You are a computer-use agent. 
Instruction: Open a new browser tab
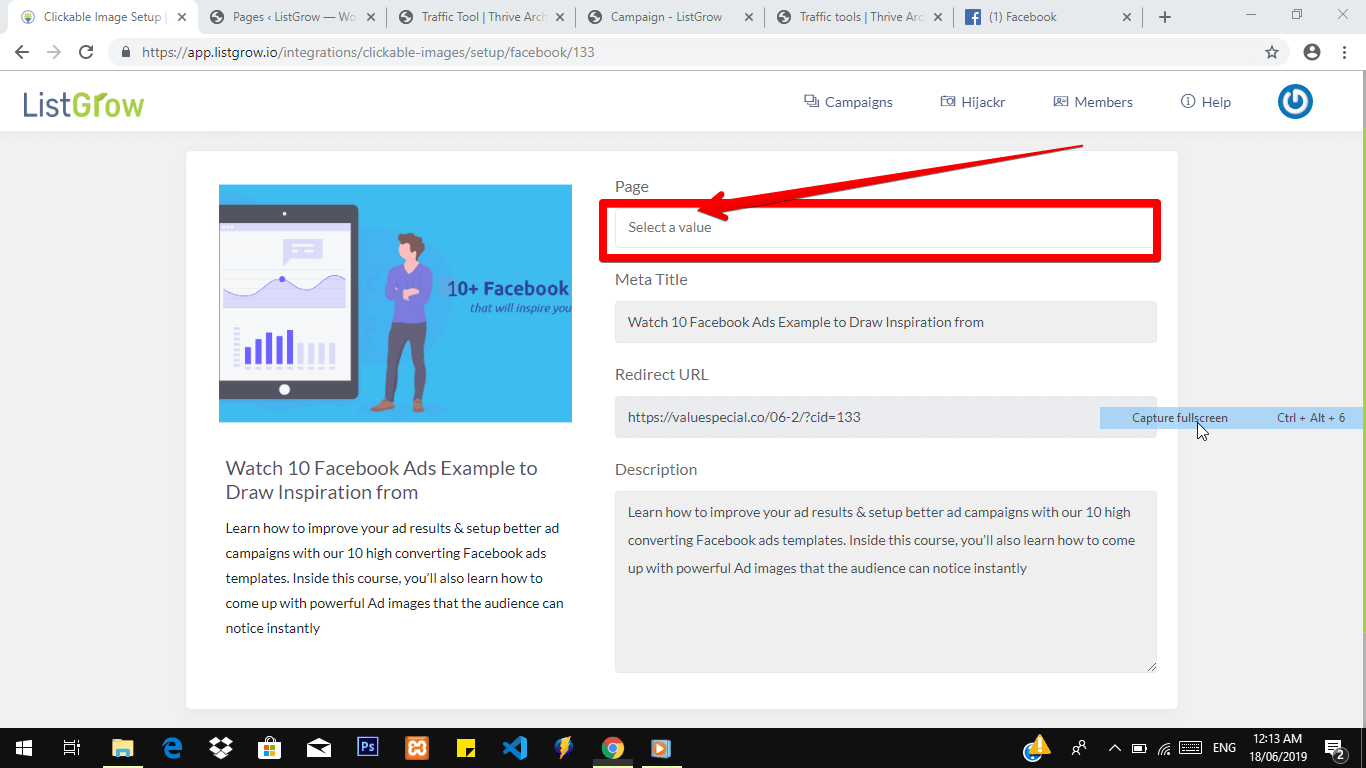point(1165,17)
